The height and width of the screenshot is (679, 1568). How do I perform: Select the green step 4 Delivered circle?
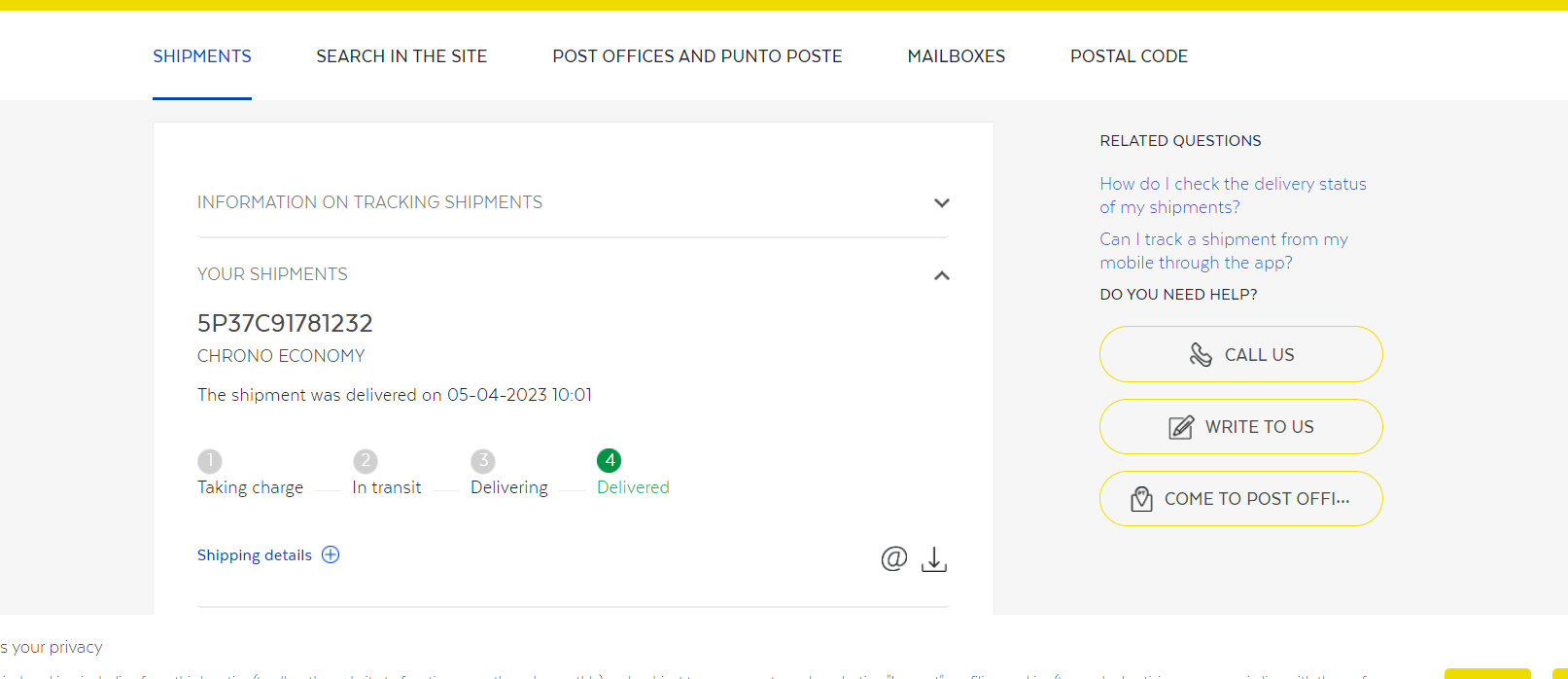pos(610,460)
